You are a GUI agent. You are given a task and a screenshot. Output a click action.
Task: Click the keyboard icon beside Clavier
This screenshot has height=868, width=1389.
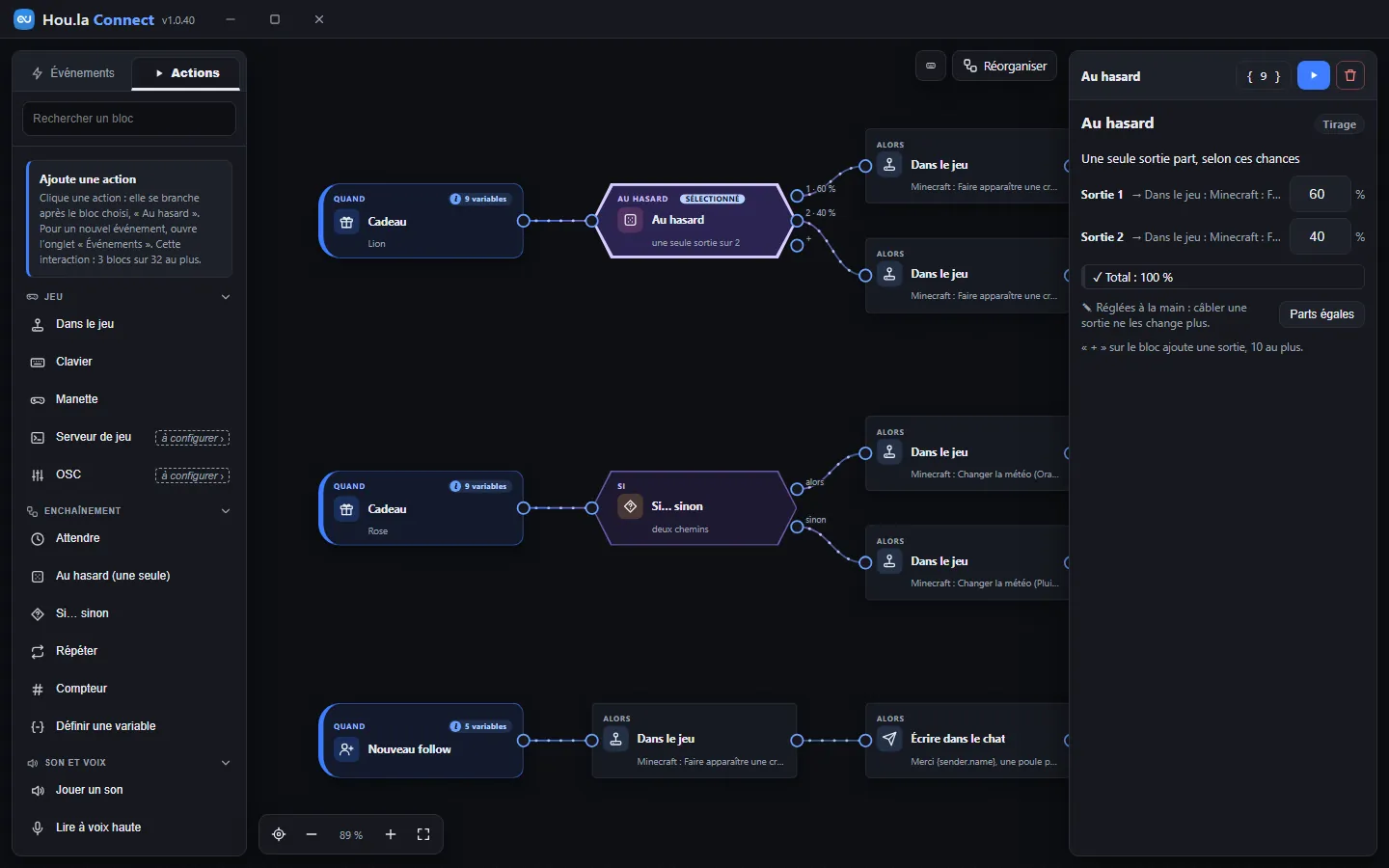(x=38, y=362)
